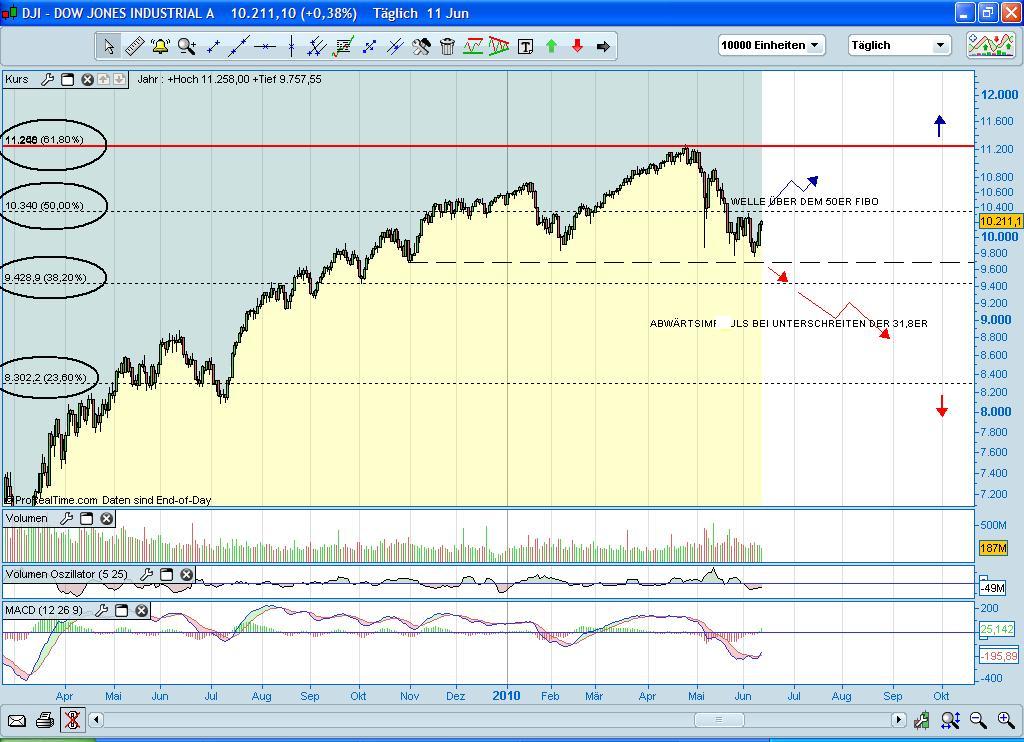Open Volumen Oszillator wrench settings
This screenshot has height=742, width=1024.
tap(147, 574)
